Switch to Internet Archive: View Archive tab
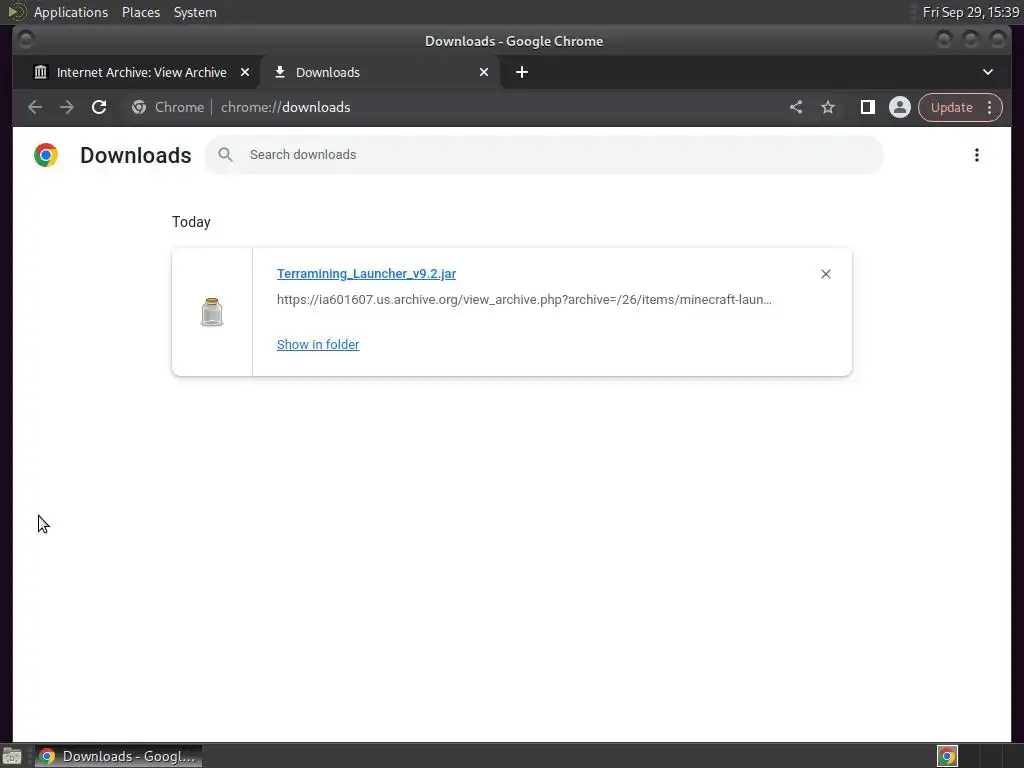1024x768 pixels. 142,72
